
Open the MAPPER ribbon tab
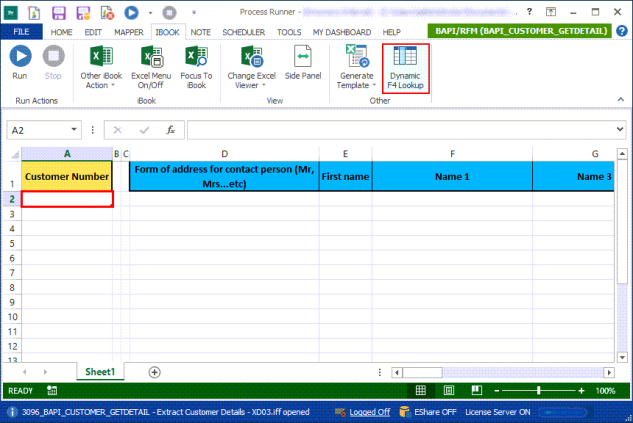click(129, 32)
